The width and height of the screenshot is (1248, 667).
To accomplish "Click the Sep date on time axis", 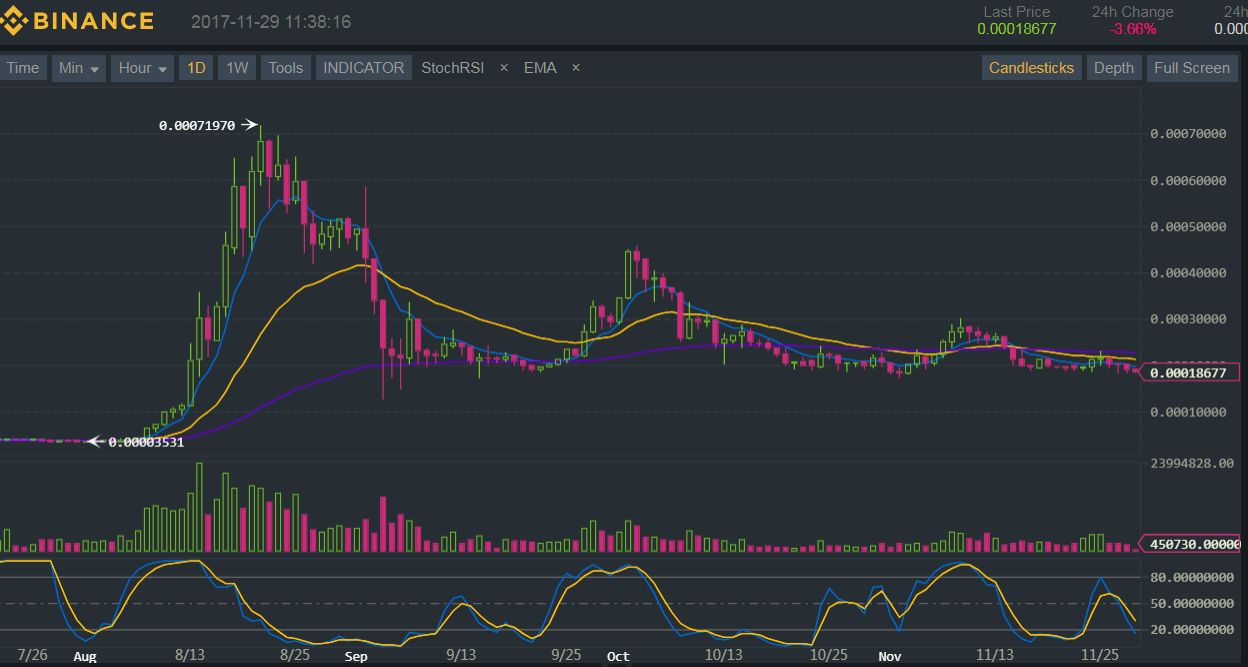I will point(356,657).
